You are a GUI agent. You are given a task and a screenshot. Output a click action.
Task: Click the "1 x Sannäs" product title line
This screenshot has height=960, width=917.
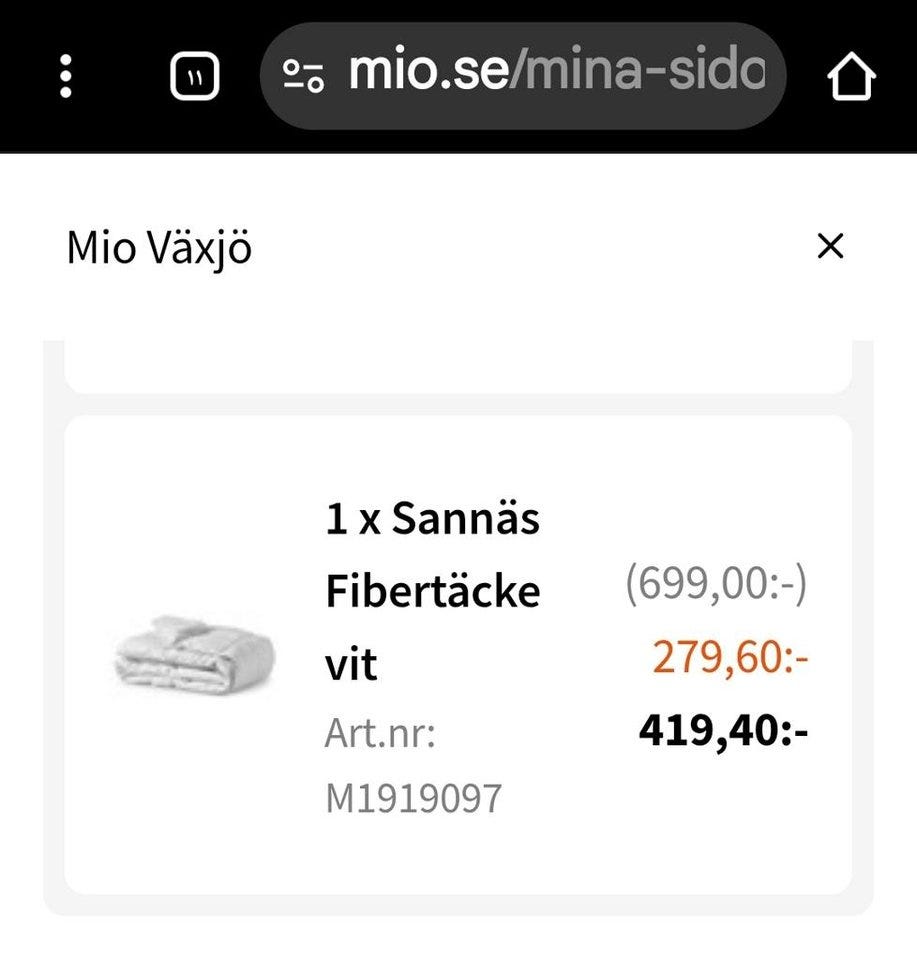pos(432,519)
